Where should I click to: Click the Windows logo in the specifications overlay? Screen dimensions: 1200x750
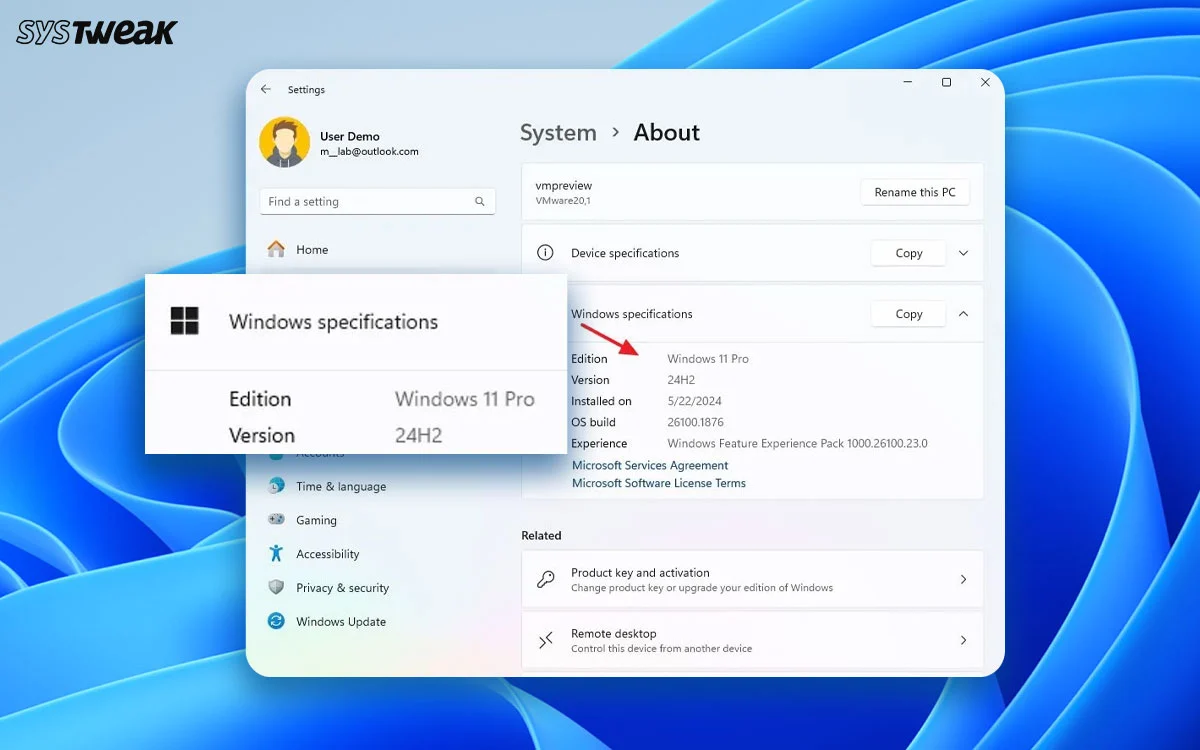tap(184, 321)
